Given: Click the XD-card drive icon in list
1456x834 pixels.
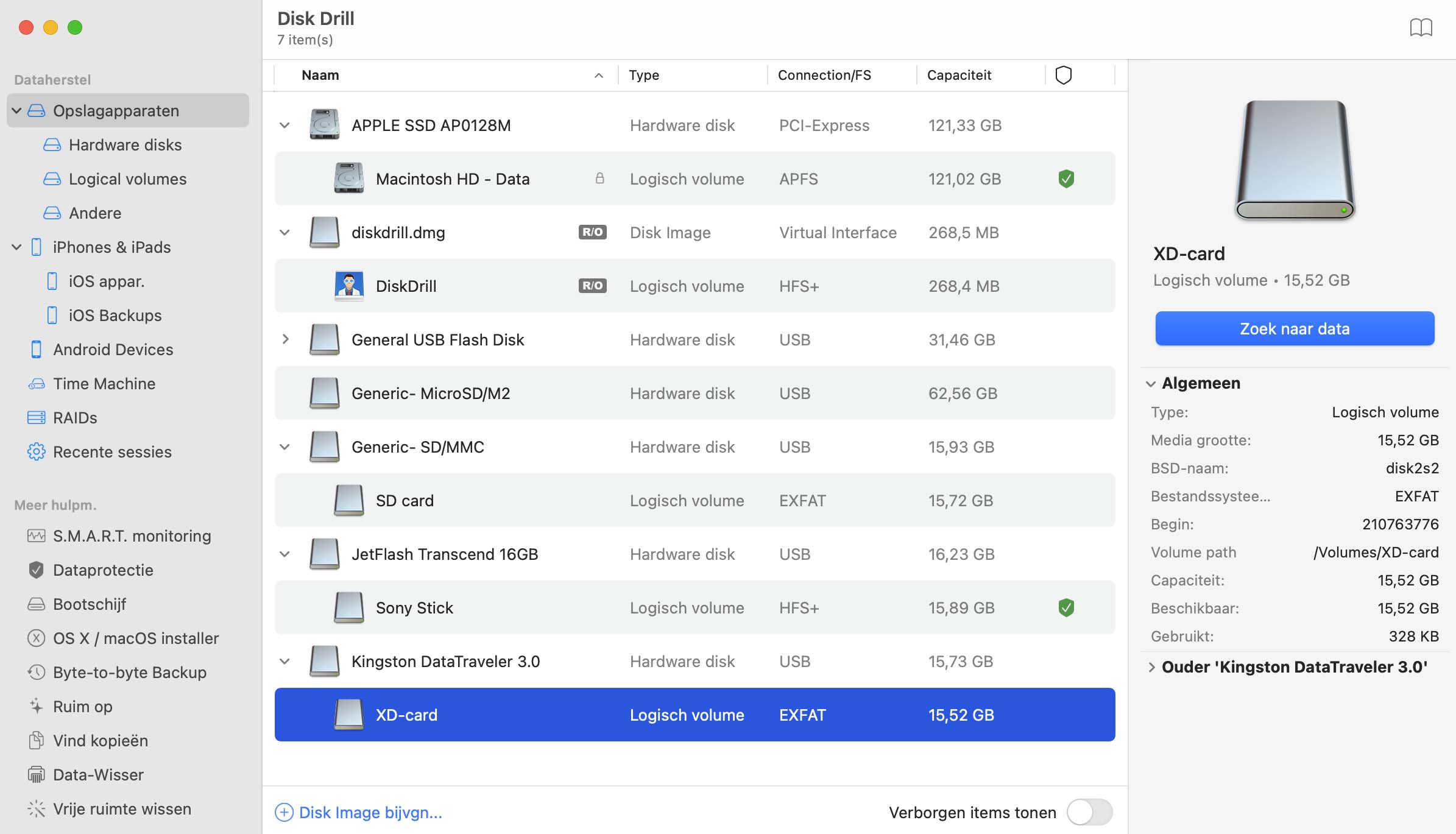Looking at the screenshot, I should (x=348, y=715).
